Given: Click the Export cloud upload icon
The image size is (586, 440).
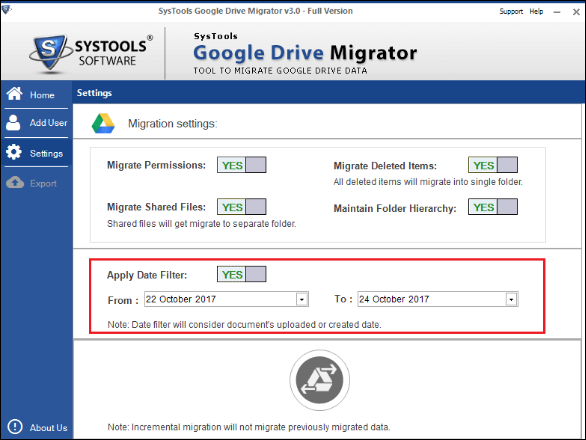Looking at the screenshot, I should (15, 182).
